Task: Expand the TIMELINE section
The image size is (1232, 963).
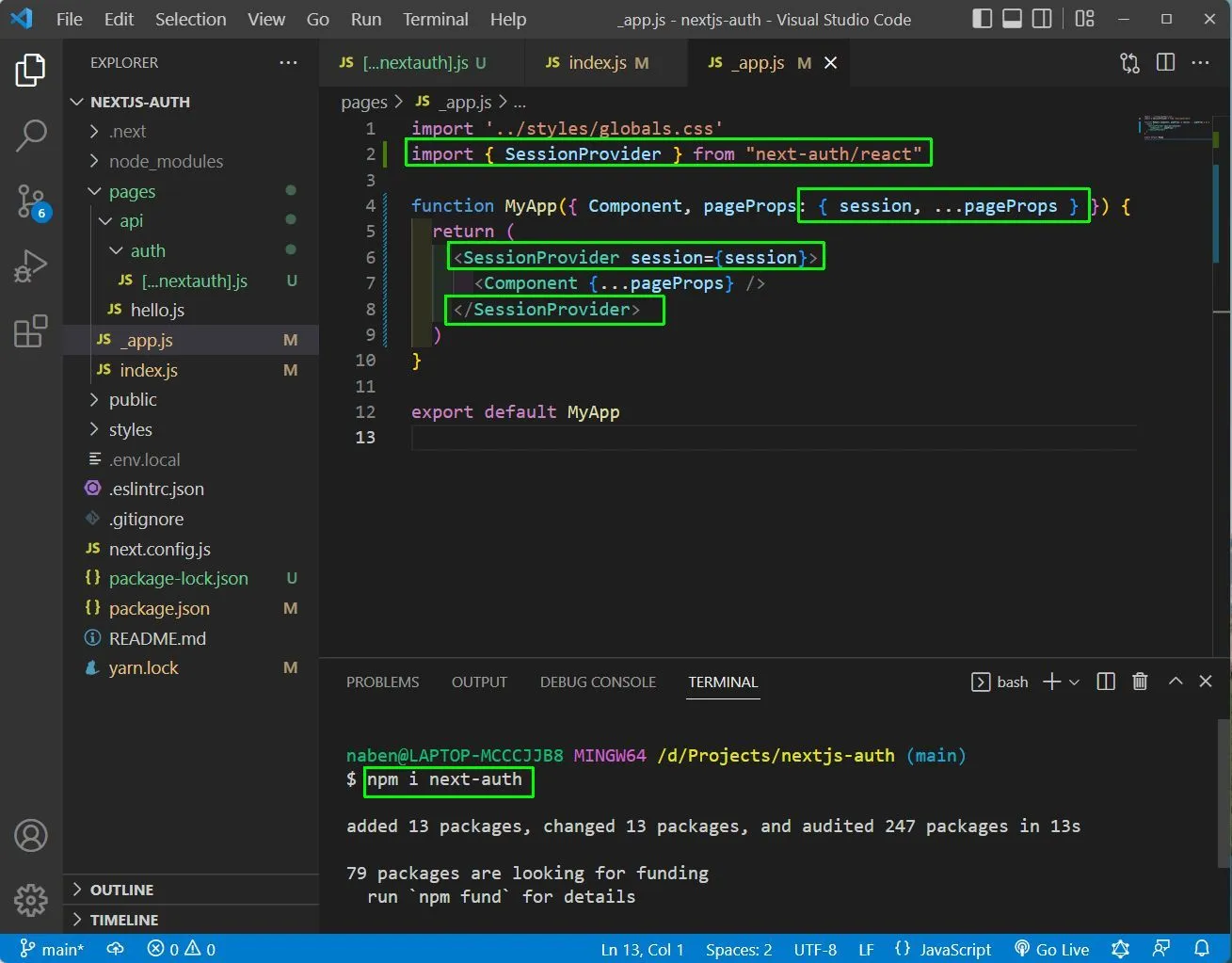Action: pyautogui.click(x=191, y=920)
